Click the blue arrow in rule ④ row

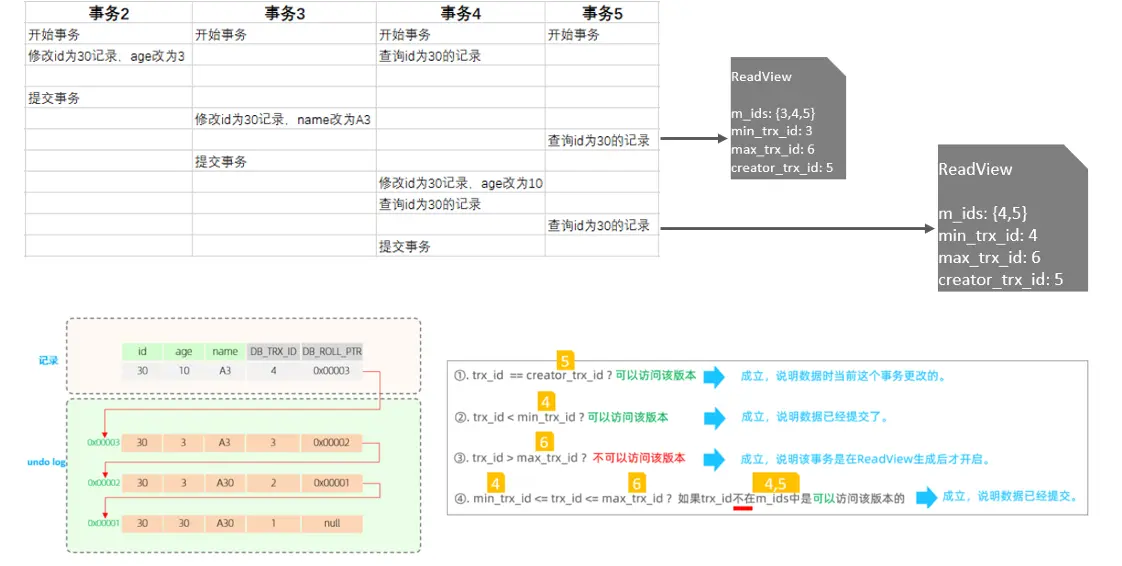pos(927,497)
